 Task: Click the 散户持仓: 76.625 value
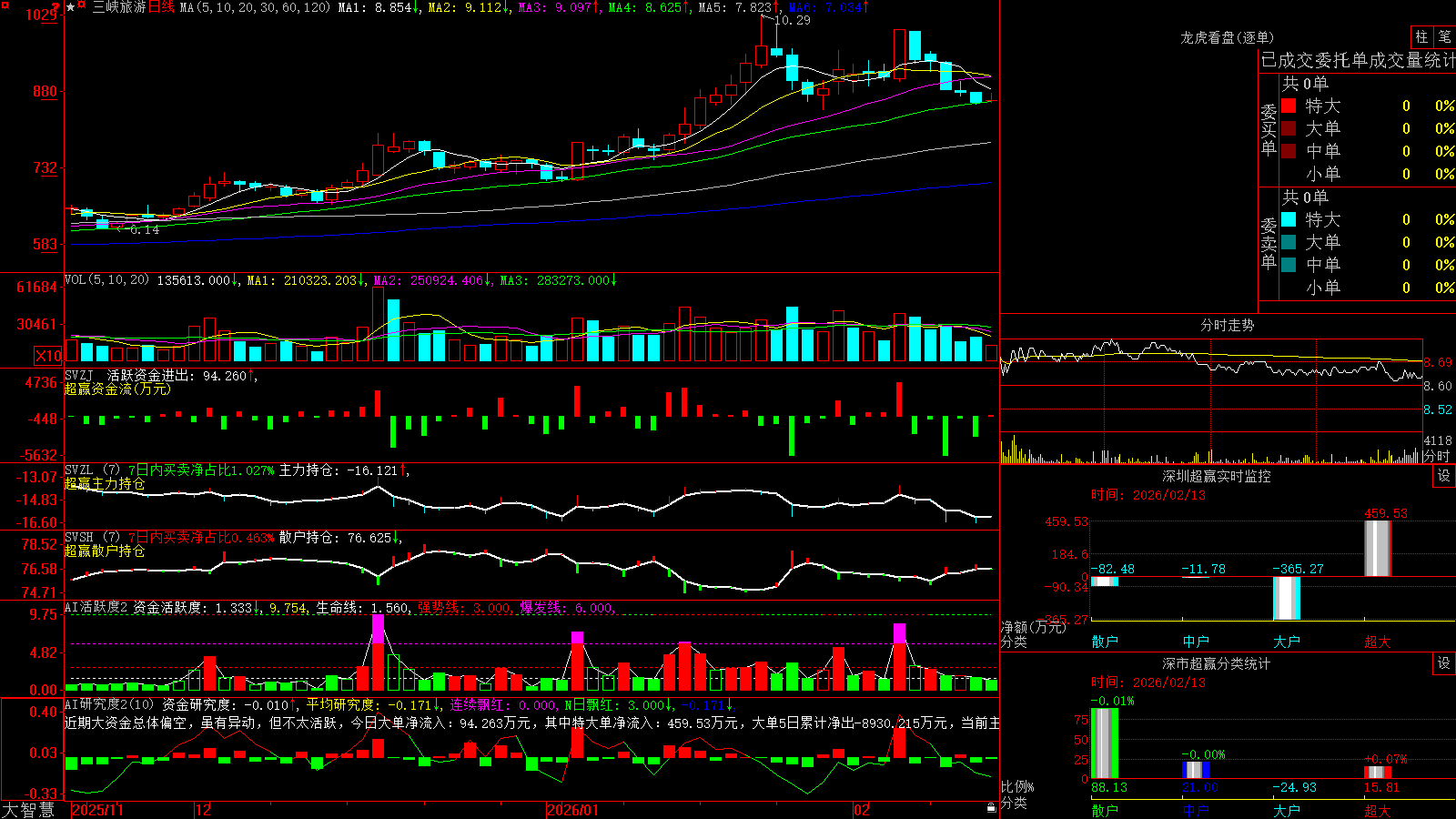tap(336, 538)
